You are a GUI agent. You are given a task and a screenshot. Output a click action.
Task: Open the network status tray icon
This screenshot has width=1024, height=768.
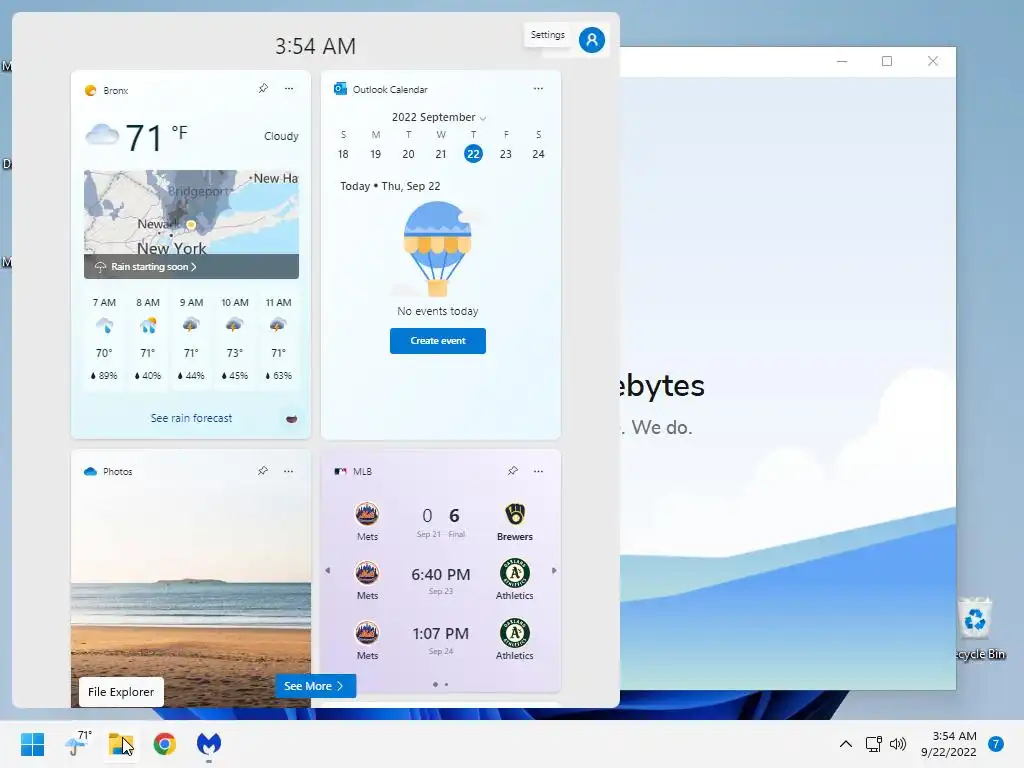click(874, 744)
